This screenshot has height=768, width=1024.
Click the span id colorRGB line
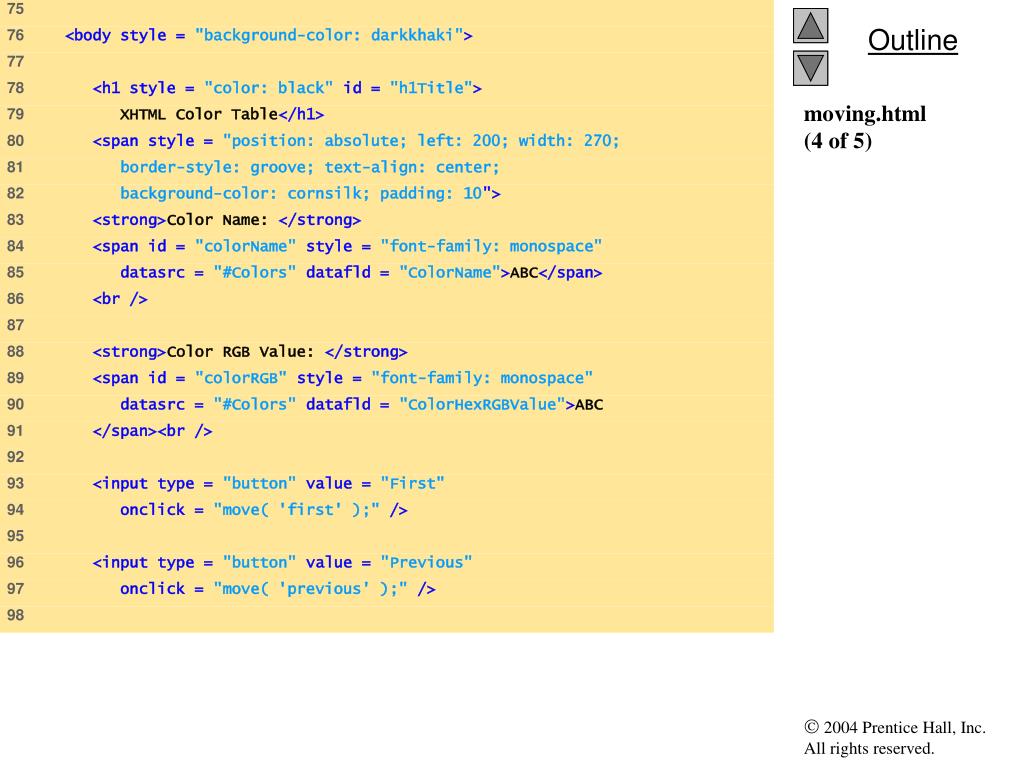pos(342,378)
